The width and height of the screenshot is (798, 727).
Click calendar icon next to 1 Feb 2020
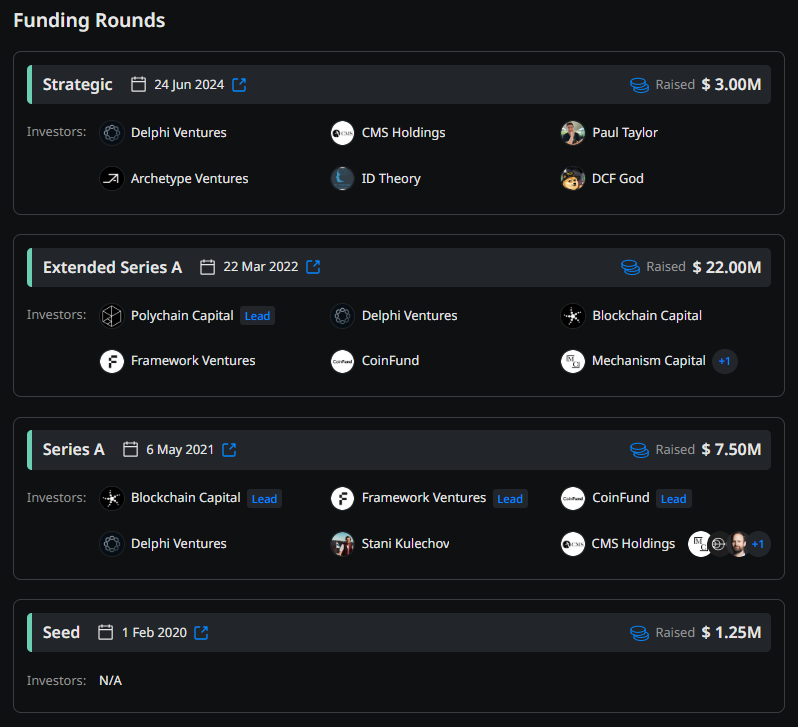[105, 632]
